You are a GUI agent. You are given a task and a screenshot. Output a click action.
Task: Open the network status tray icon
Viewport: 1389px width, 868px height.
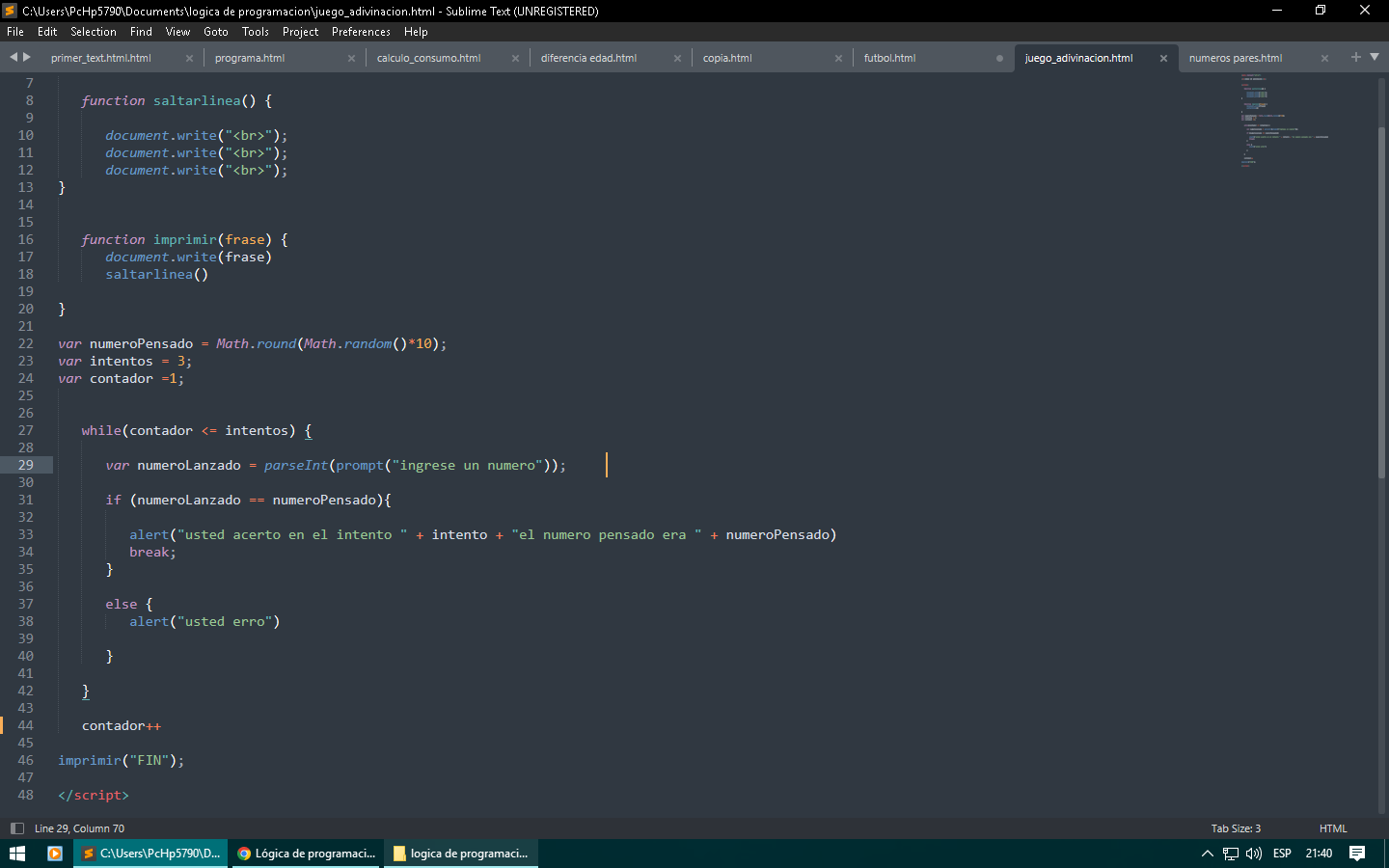[1231, 854]
